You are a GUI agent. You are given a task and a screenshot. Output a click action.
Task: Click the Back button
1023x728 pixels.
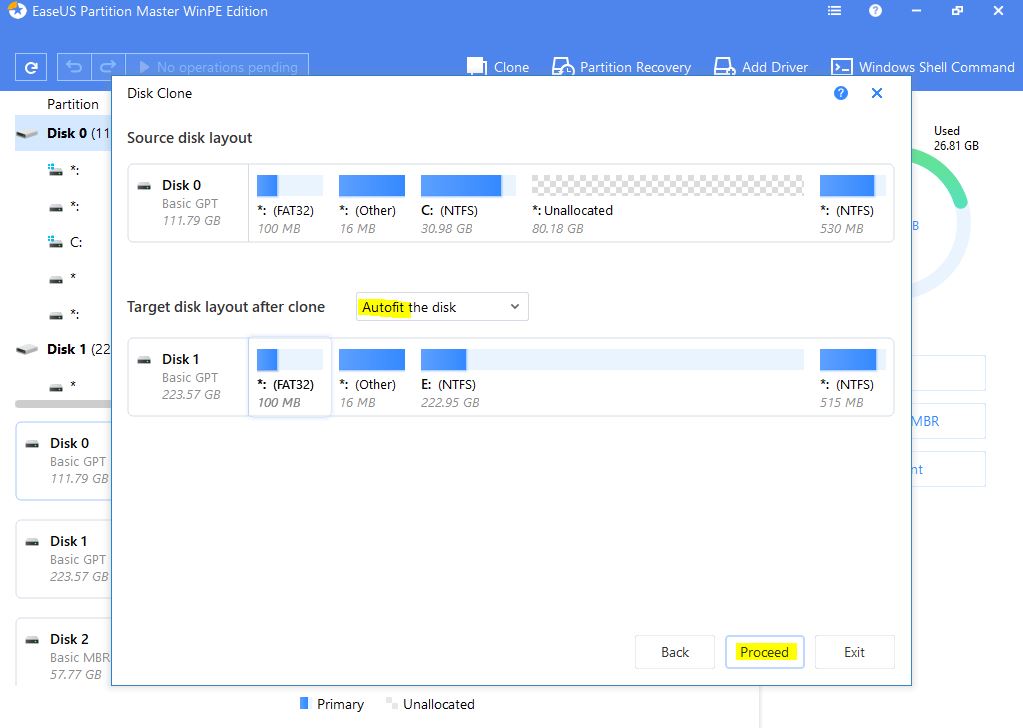pos(675,652)
